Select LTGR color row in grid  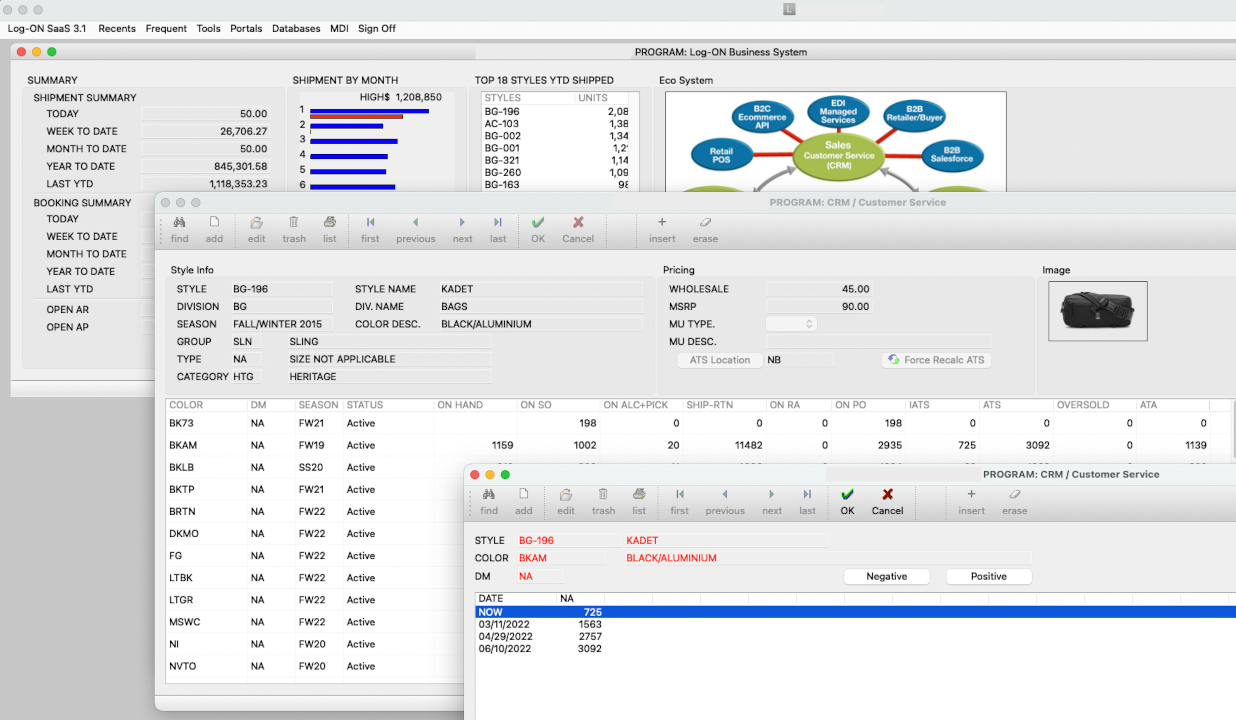coord(316,599)
